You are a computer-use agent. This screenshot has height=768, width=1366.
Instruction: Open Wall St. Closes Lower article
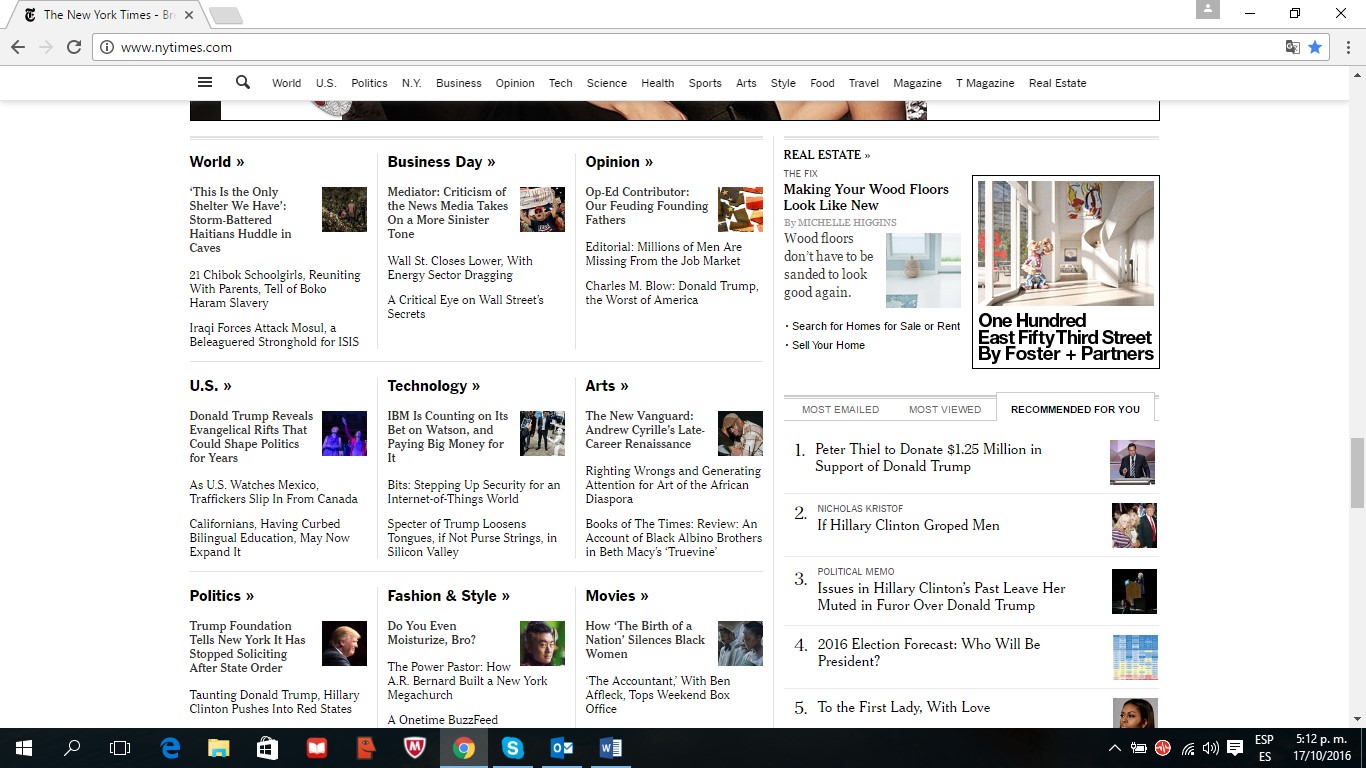click(x=460, y=268)
